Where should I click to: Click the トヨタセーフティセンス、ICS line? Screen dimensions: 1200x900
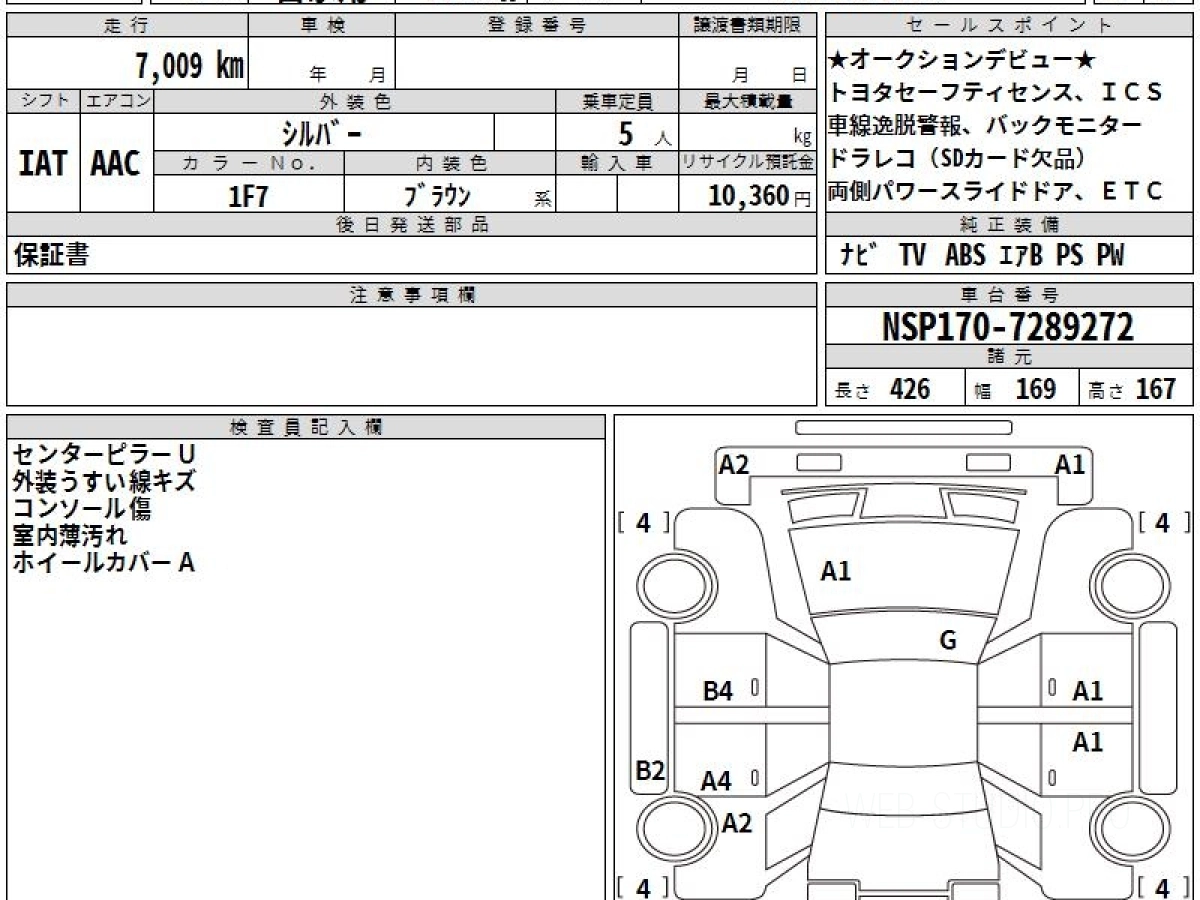tap(996, 93)
